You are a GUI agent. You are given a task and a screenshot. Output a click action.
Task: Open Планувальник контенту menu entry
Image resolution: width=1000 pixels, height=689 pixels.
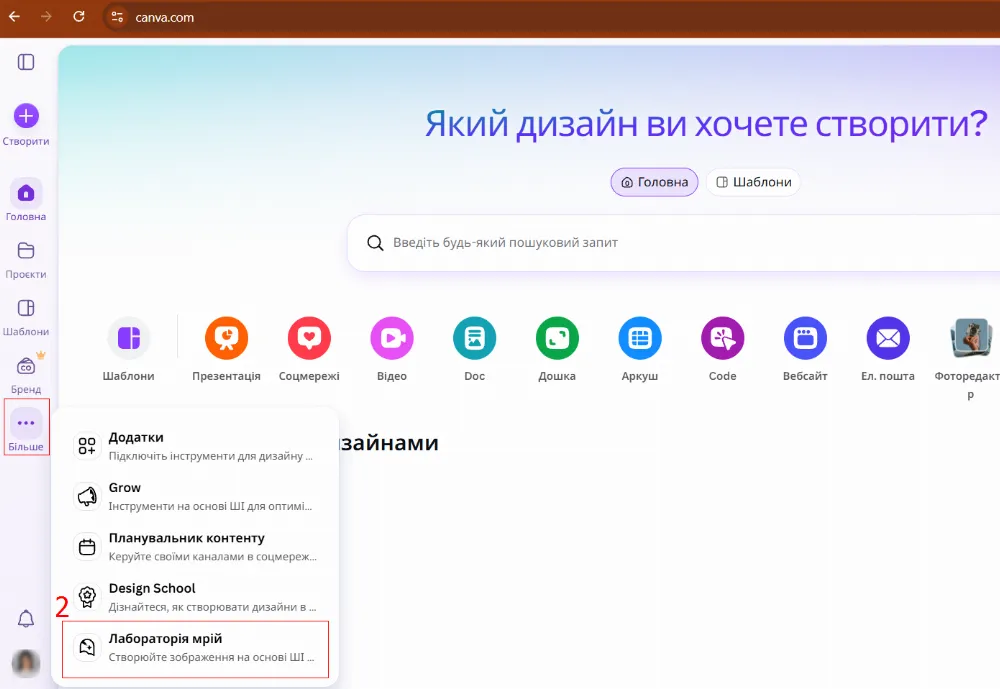[x=195, y=547]
